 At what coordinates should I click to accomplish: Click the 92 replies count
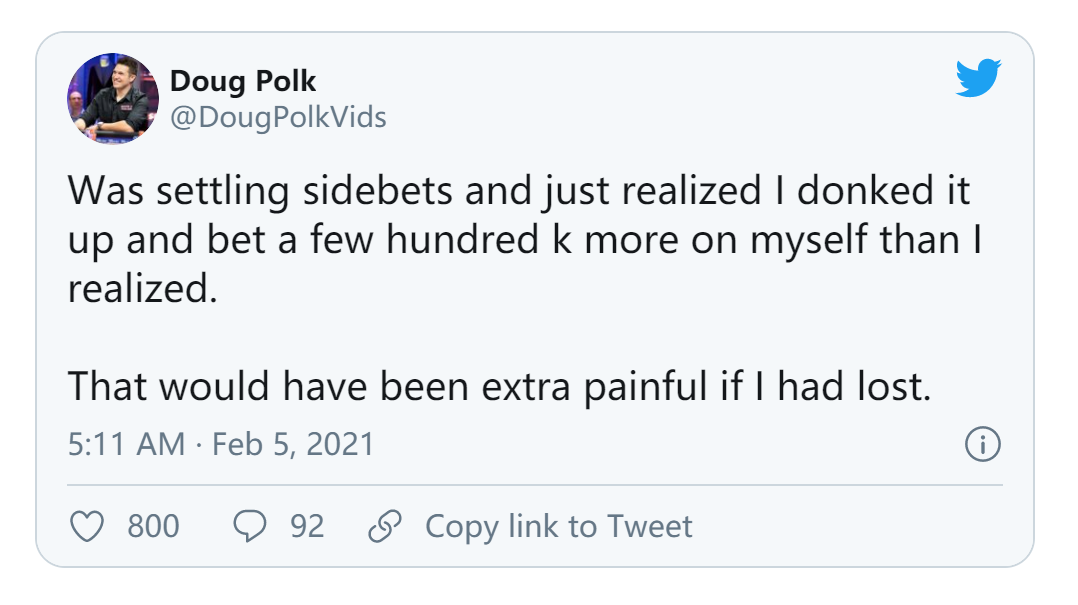pyautogui.click(x=307, y=526)
